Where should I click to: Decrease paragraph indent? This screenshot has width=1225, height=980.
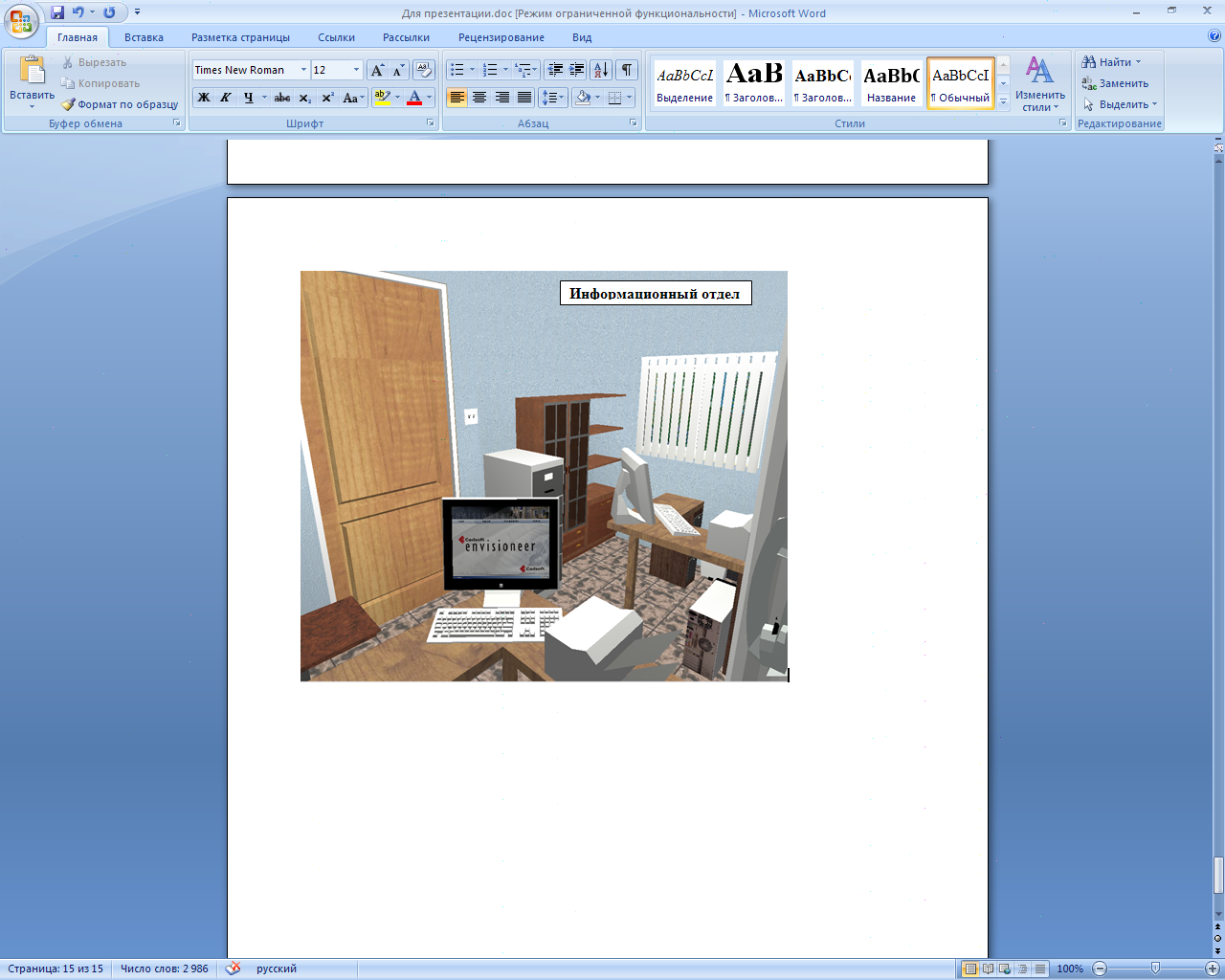555,70
